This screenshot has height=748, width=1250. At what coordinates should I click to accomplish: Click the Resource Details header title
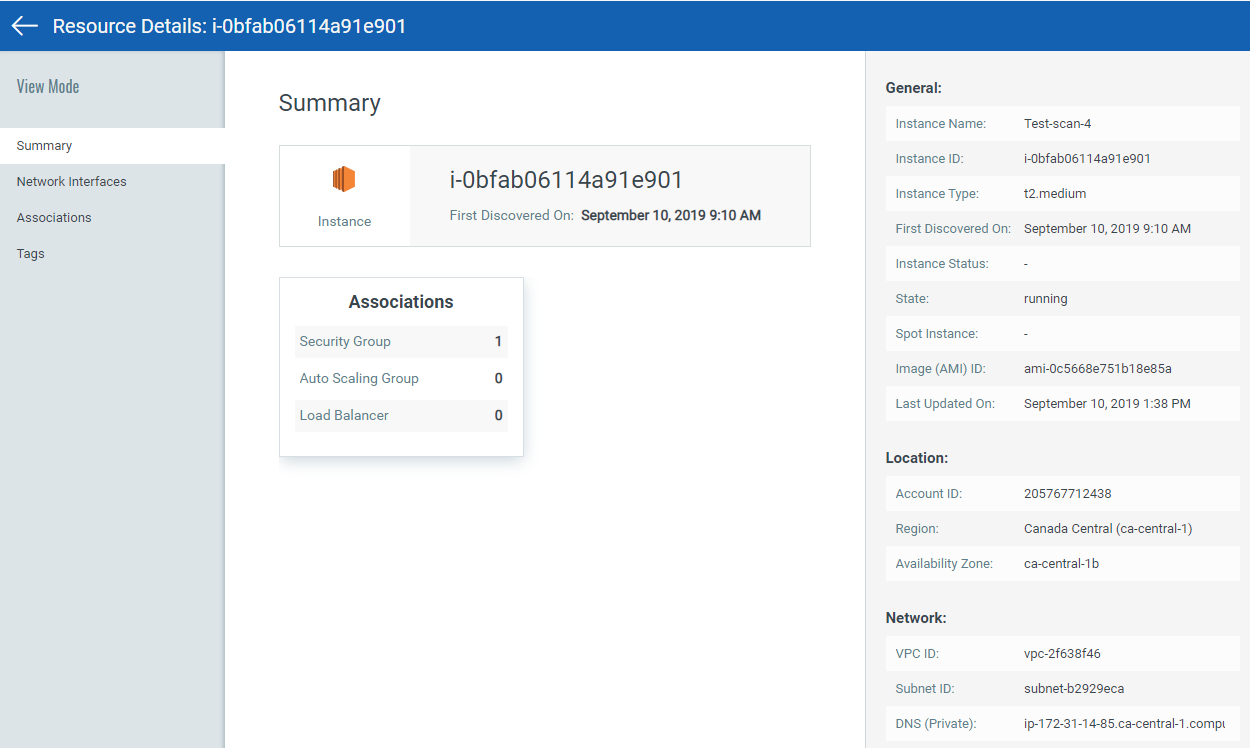click(x=230, y=26)
